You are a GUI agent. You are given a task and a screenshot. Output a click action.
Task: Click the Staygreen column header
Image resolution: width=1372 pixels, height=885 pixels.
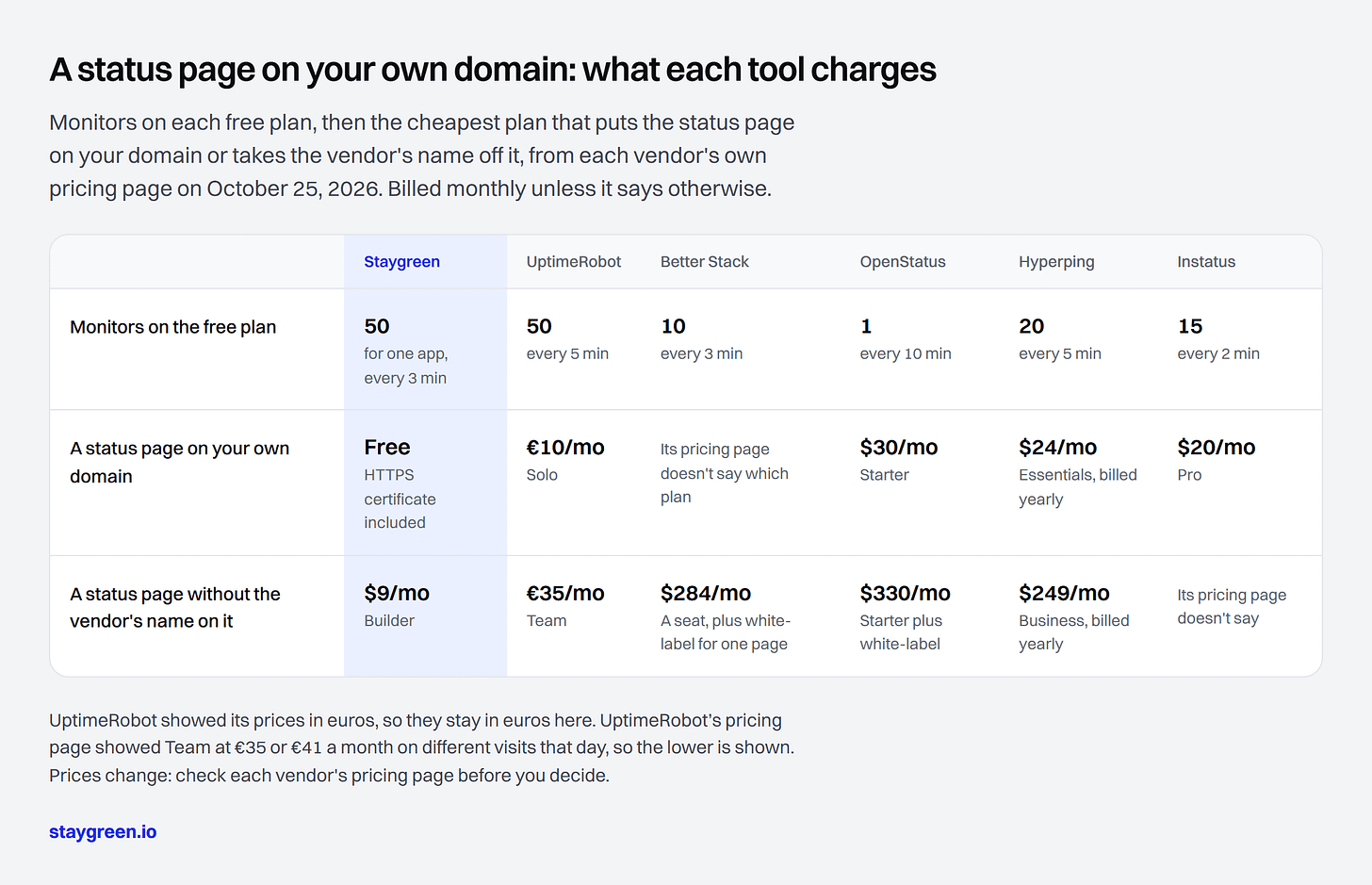pyautogui.click(x=401, y=262)
